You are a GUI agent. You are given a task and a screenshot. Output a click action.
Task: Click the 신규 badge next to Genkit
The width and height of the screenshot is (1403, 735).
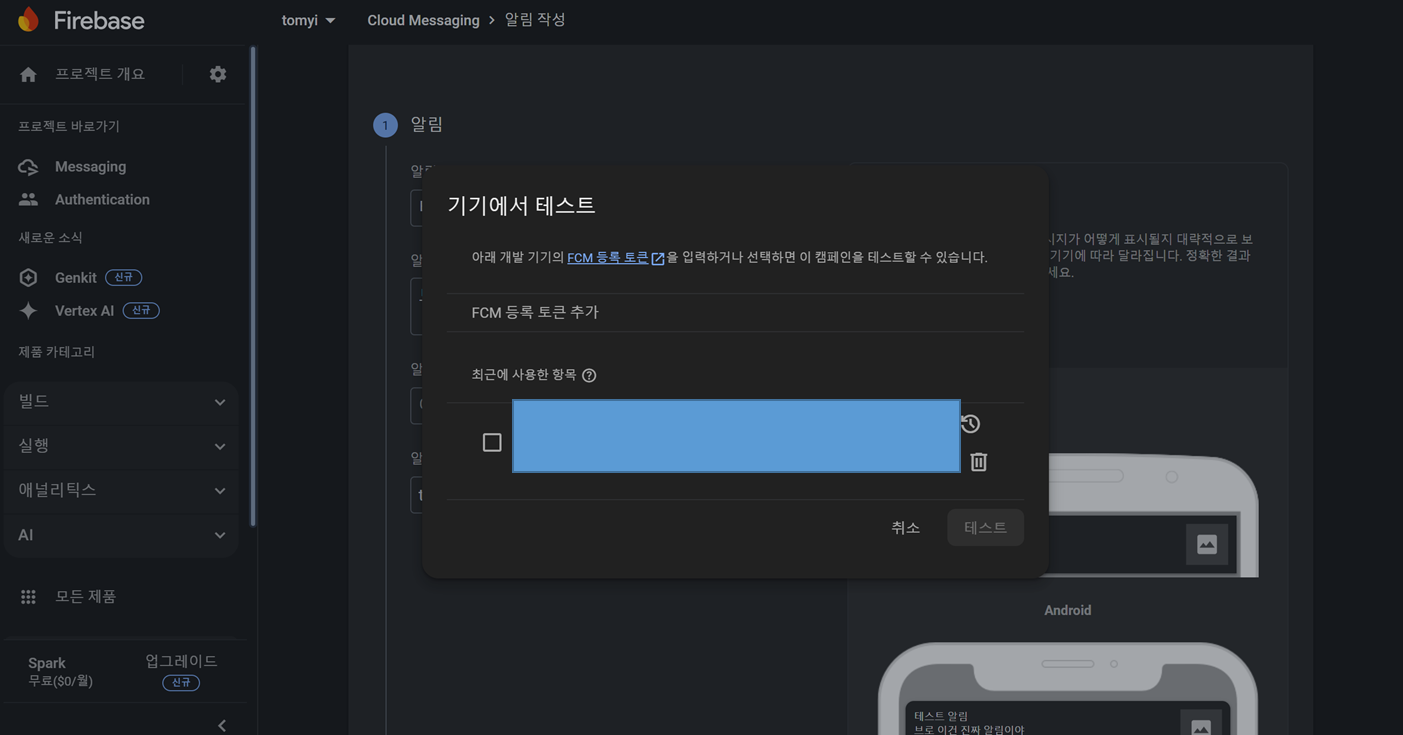click(x=124, y=278)
